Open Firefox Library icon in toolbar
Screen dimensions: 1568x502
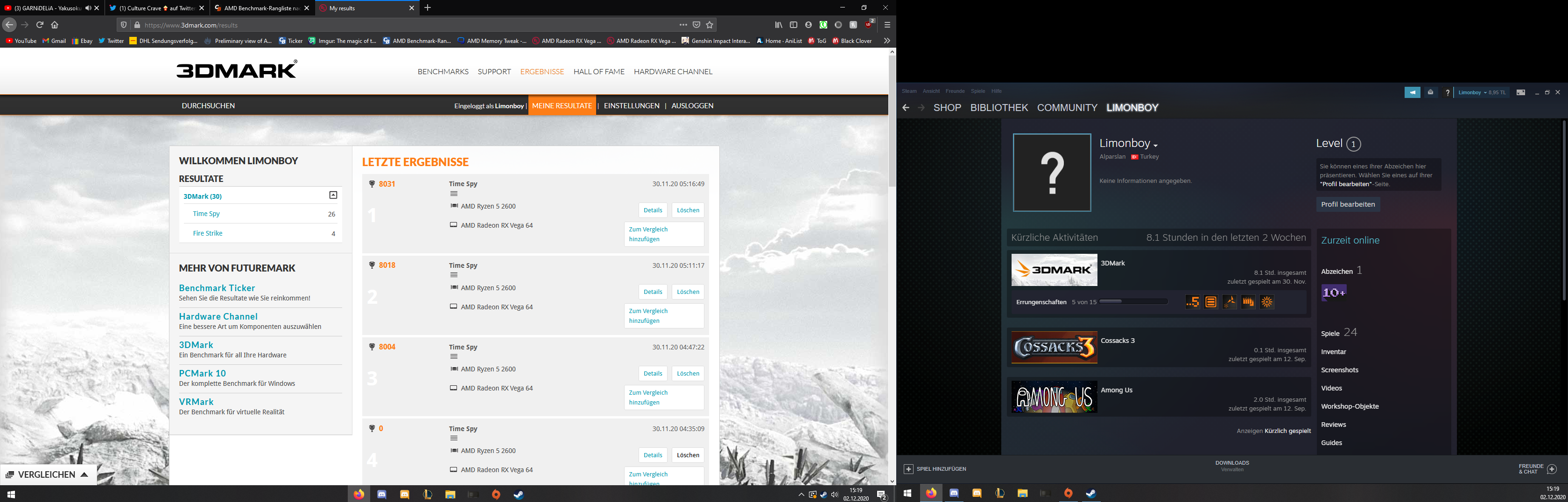tap(779, 25)
